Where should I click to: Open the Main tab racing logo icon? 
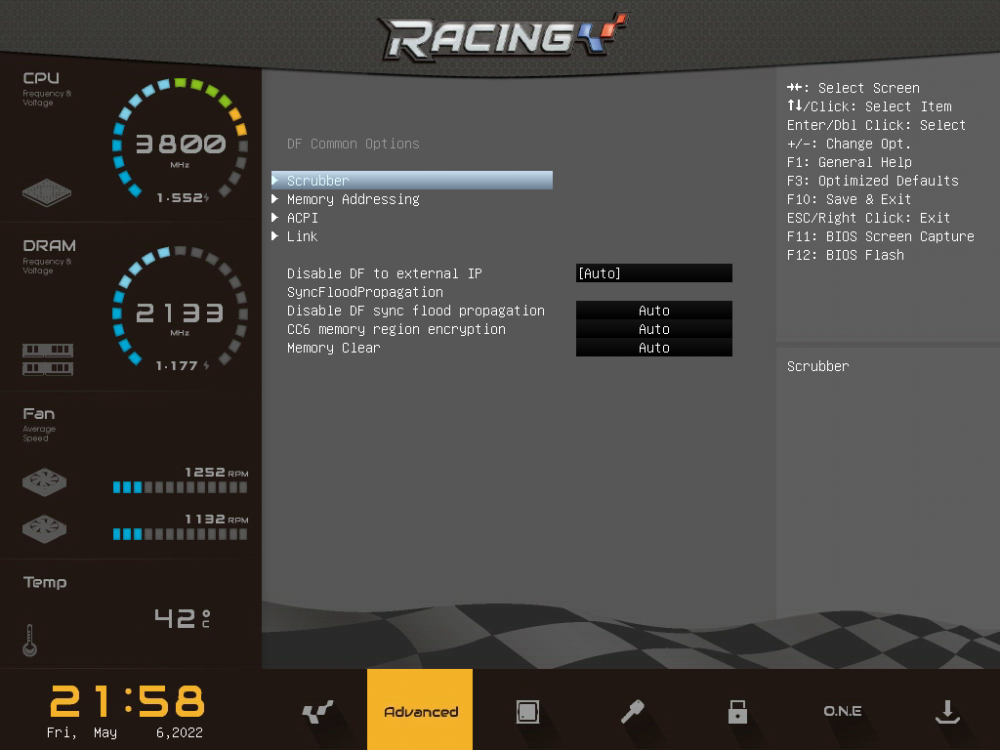pos(317,711)
